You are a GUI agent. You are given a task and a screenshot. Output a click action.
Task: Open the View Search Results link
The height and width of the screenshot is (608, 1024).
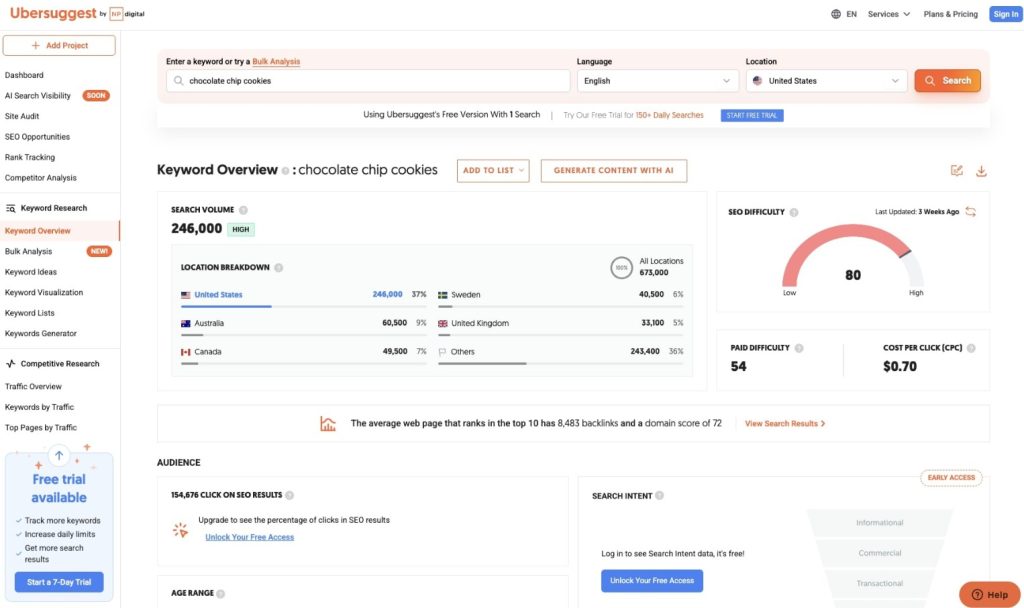point(785,423)
